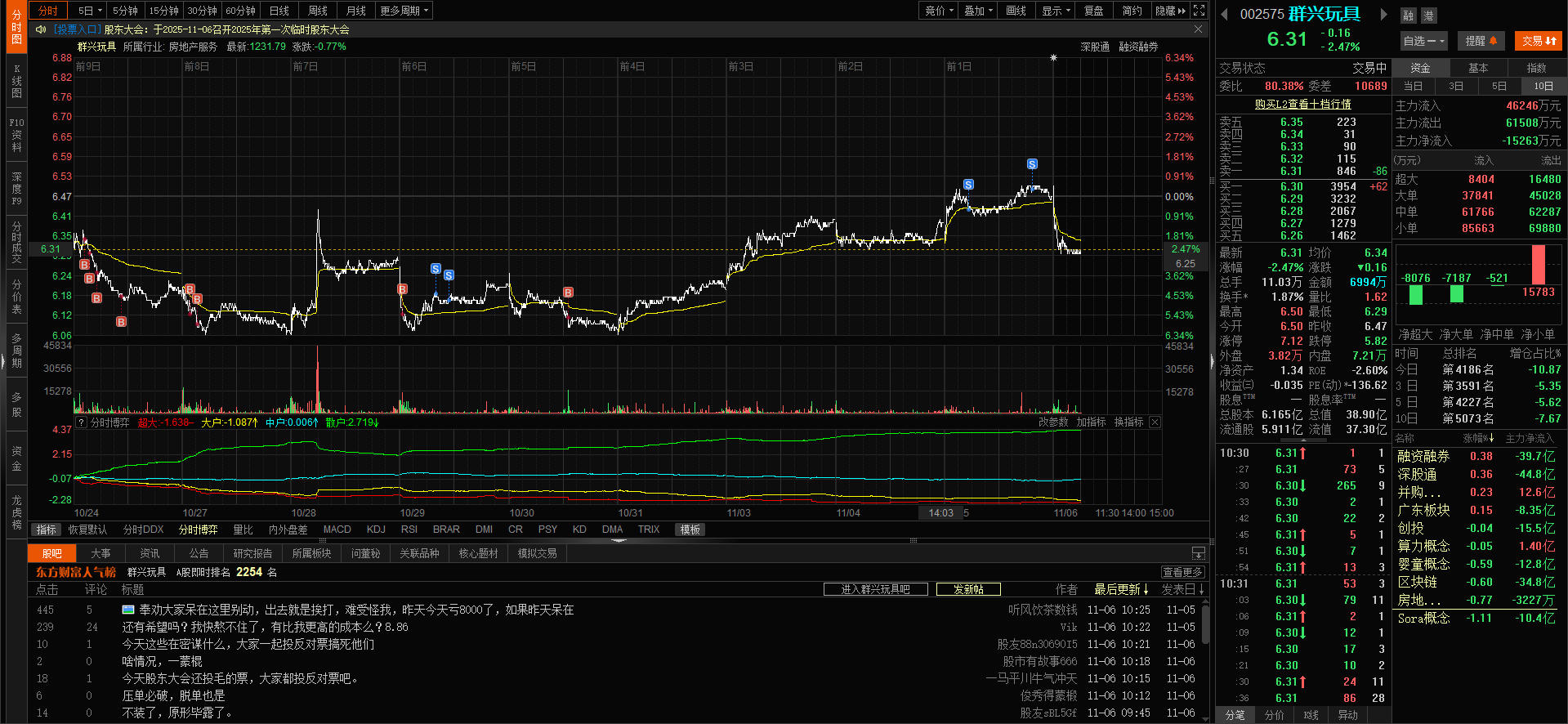Sort sectors by 涨幅% column
This screenshot has height=724, width=1568.
click(x=1479, y=438)
